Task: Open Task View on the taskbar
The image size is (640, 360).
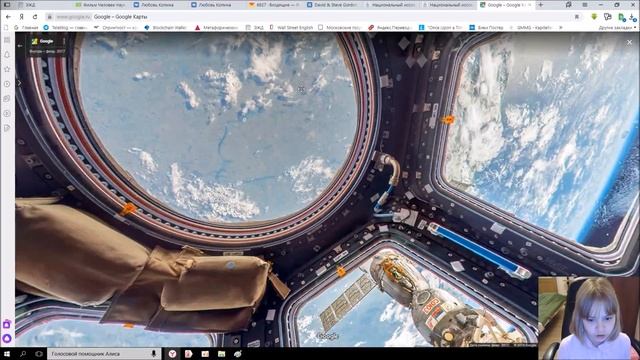Action: [x=39, y=354]
